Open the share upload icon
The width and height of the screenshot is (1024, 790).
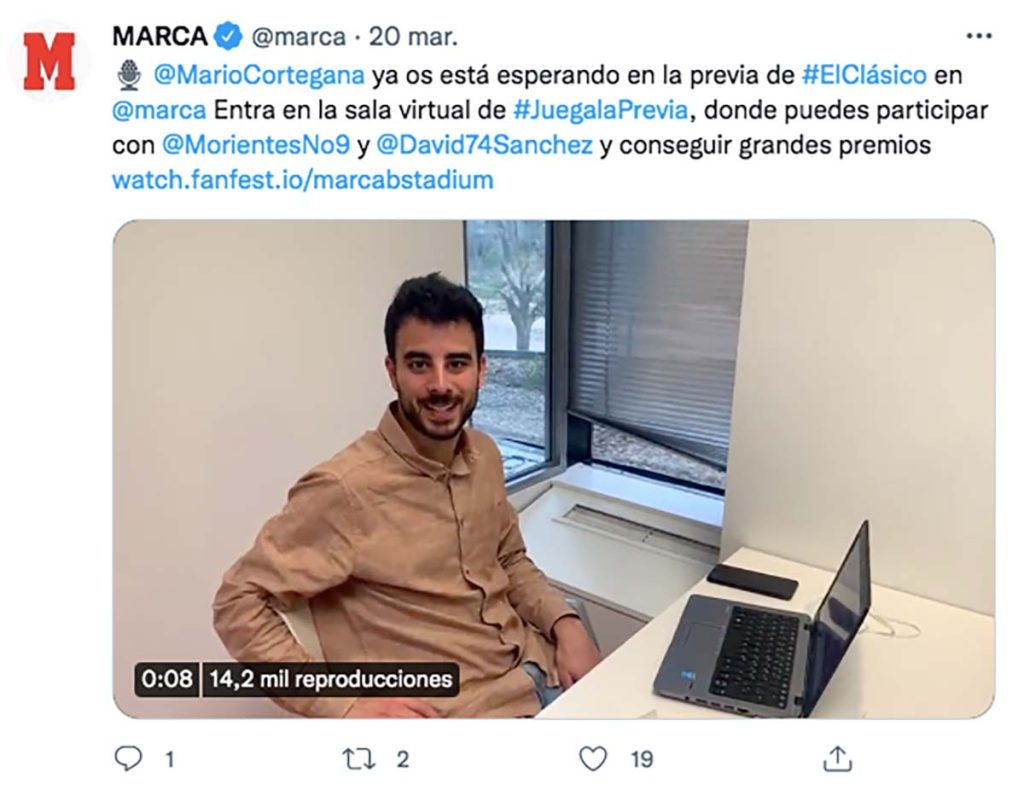click(837, 759)
